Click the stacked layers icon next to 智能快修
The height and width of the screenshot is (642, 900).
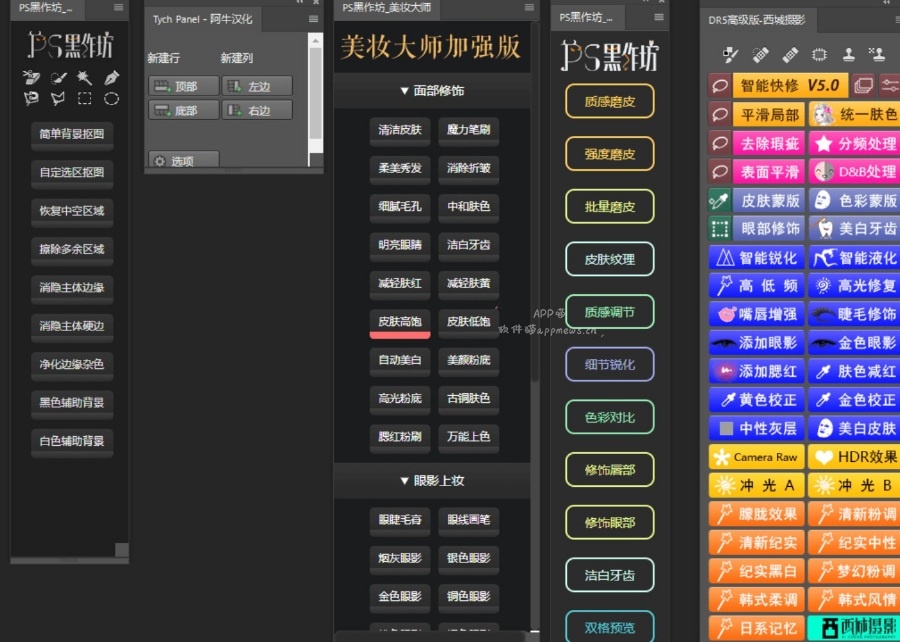(x=863, y=86)
